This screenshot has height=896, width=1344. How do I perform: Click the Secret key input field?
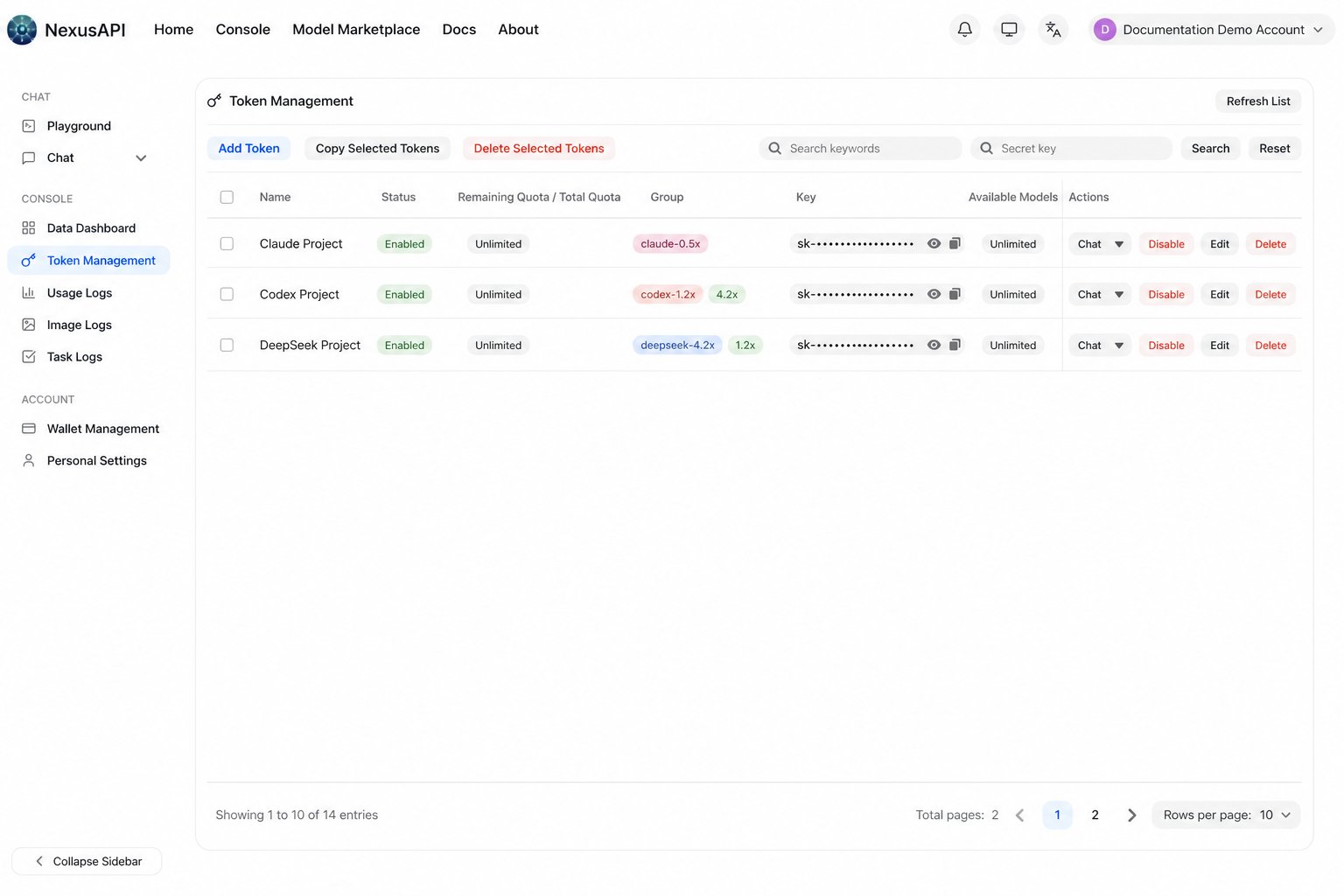[1072, 149]
